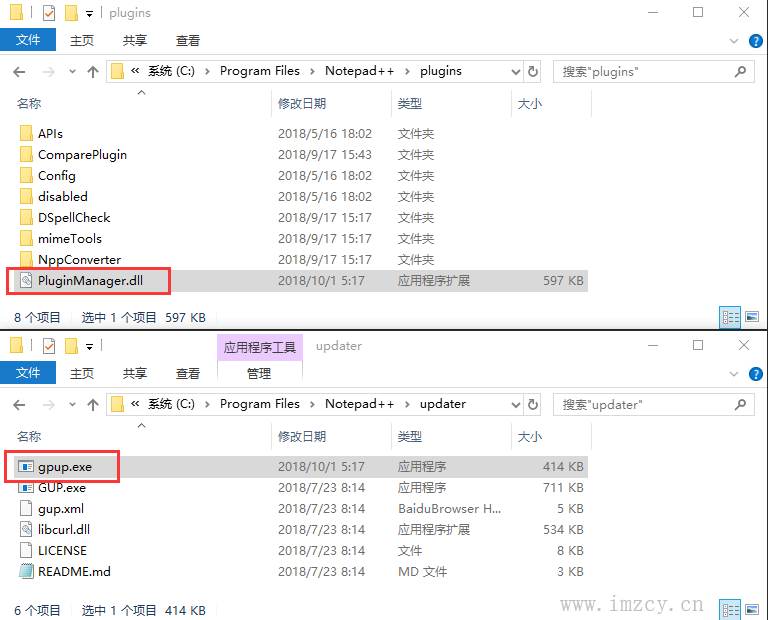Click Notepad++ breadcrumb in updater address bar
The image size is (768, 620).
click(x=359, y=404)
